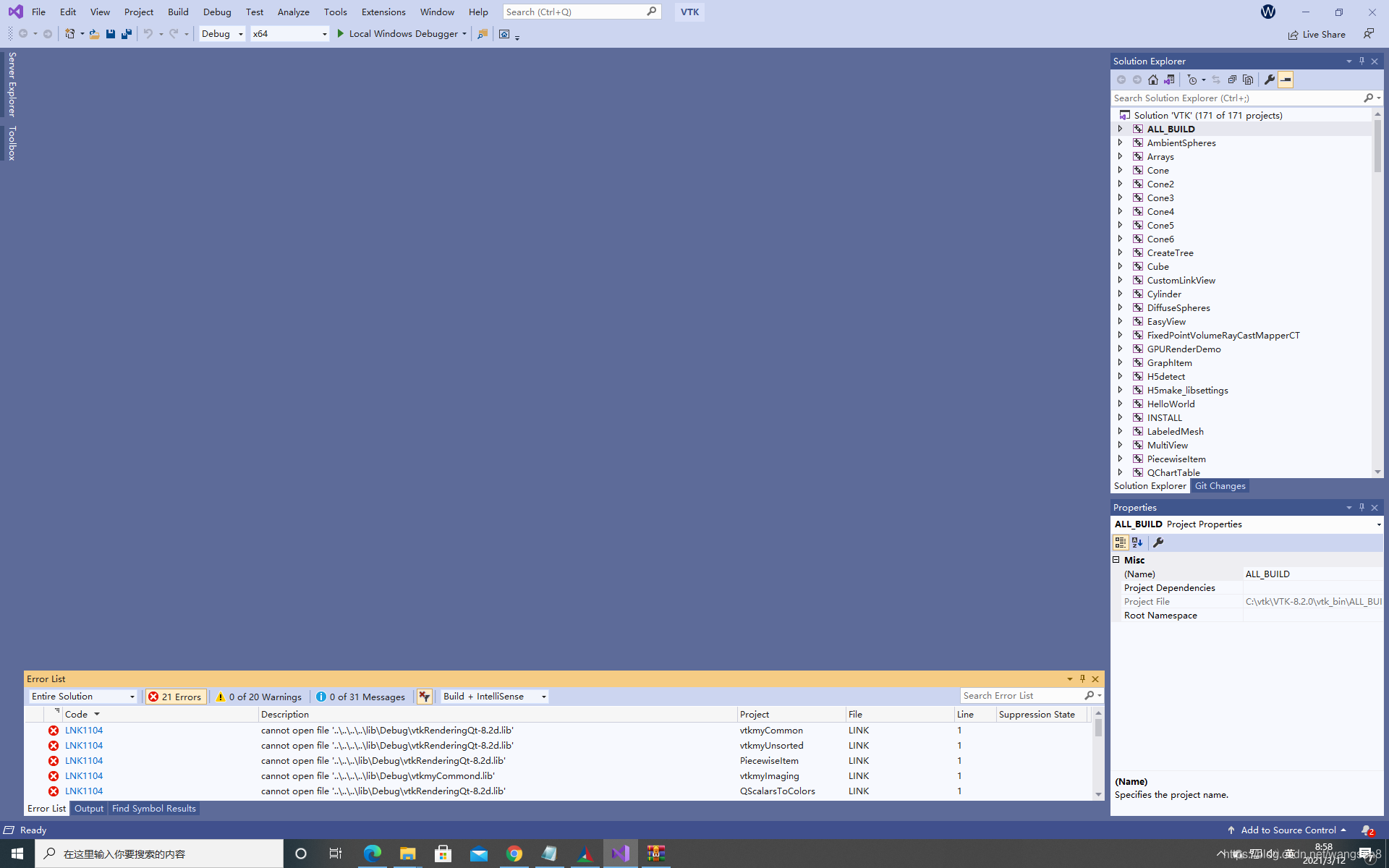Open the Debug configuration dropdown
The image size is (1389, 868).
pyautogui.click(x=222, y=33)
